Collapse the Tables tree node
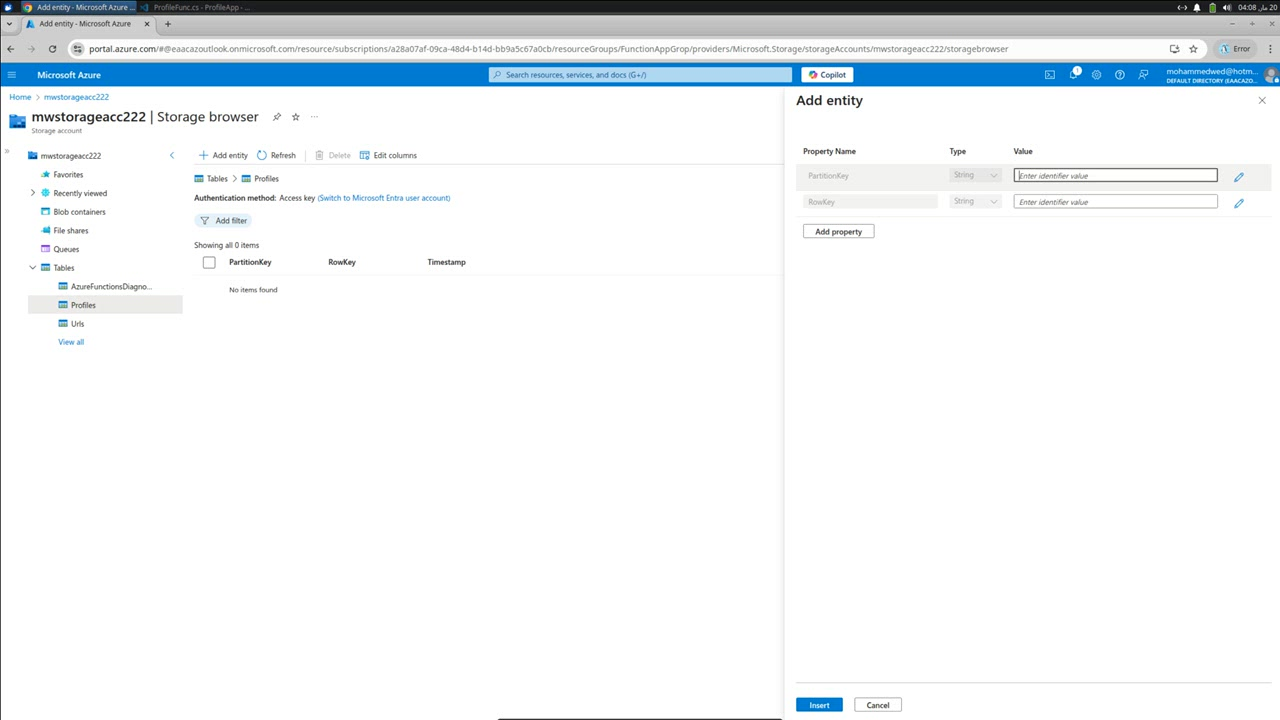This screenshot has width=1280, height=720. tap(33, 268)
